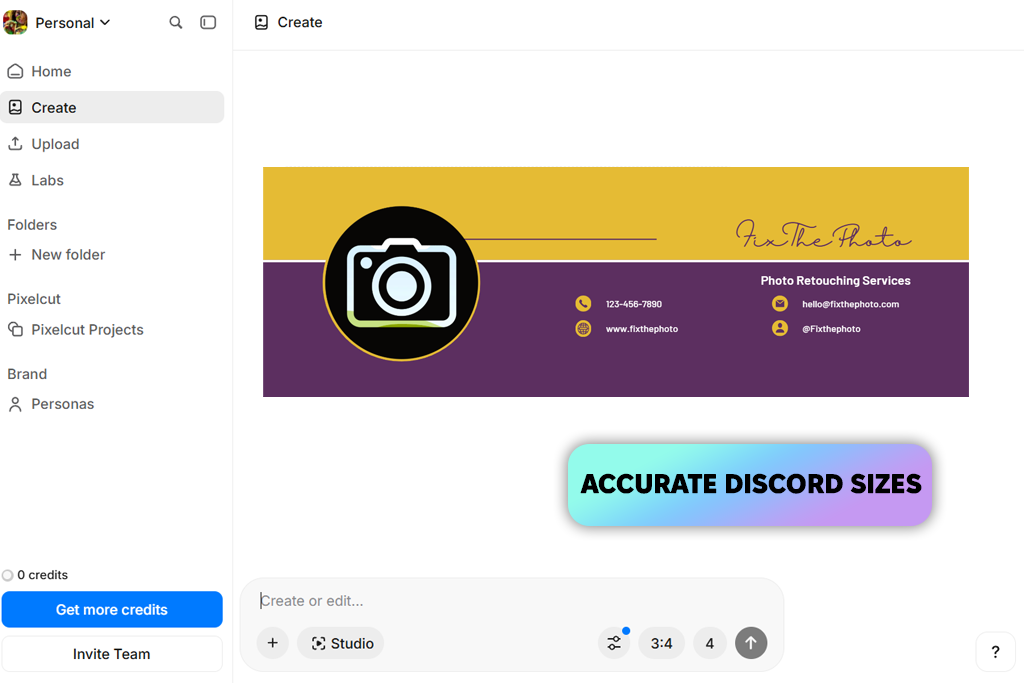Open the settings sliders icon
Image resolution: width=1024 pixels, height=683 pixels.
click(x=614, y=643)
